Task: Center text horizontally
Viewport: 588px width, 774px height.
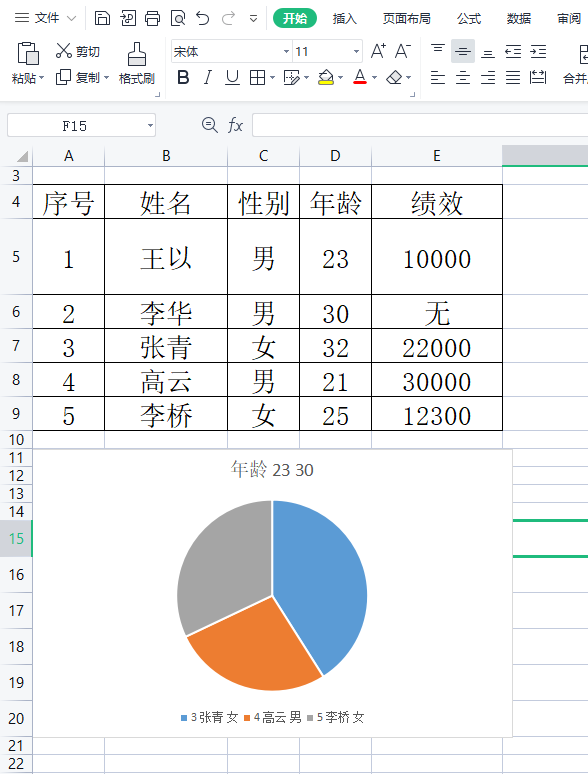Action: (463, 77)
